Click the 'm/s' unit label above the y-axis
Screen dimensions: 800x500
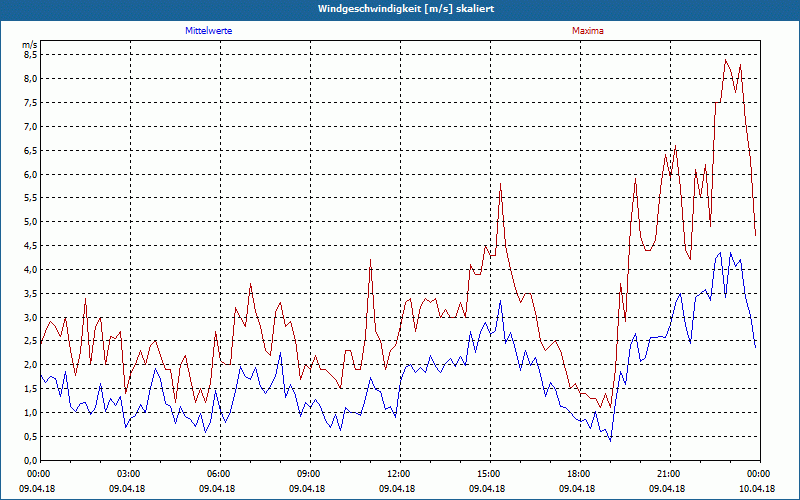tap(30, 44)
